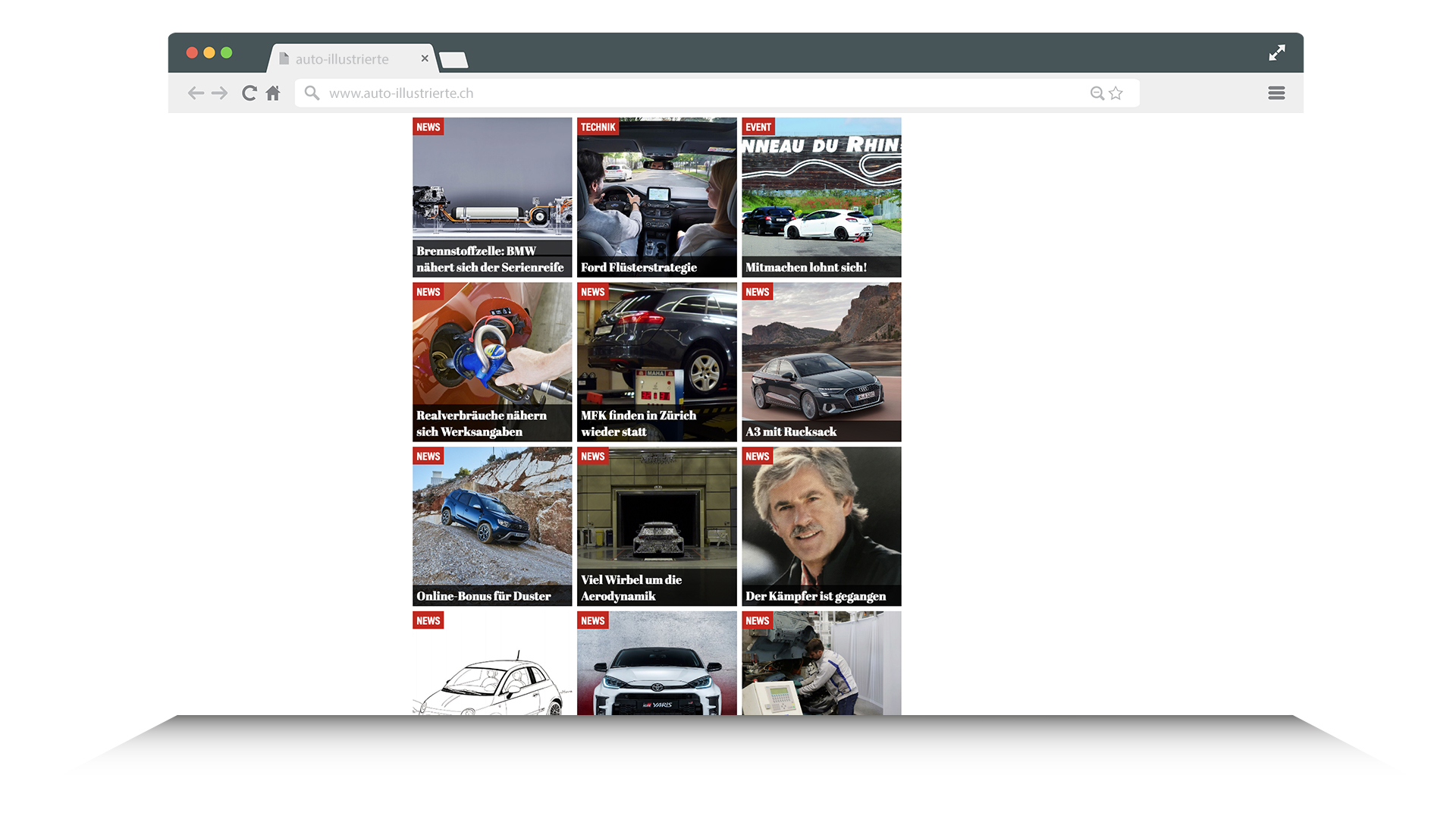Open the NEWS category label on the BMW article
The height and width of the screenshot is (819, 1456).
point(428,127)
